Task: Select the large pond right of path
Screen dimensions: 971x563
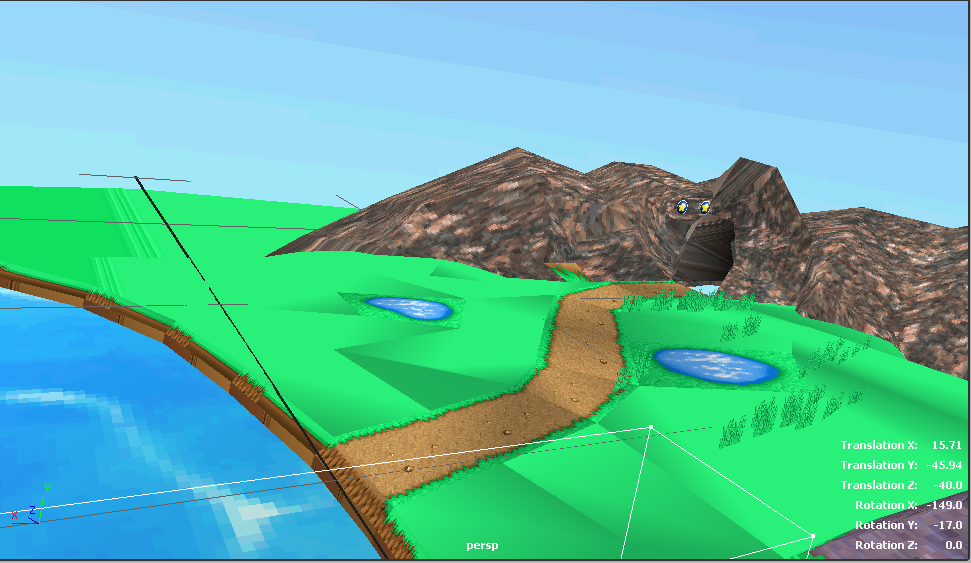Action: [714, 366]
